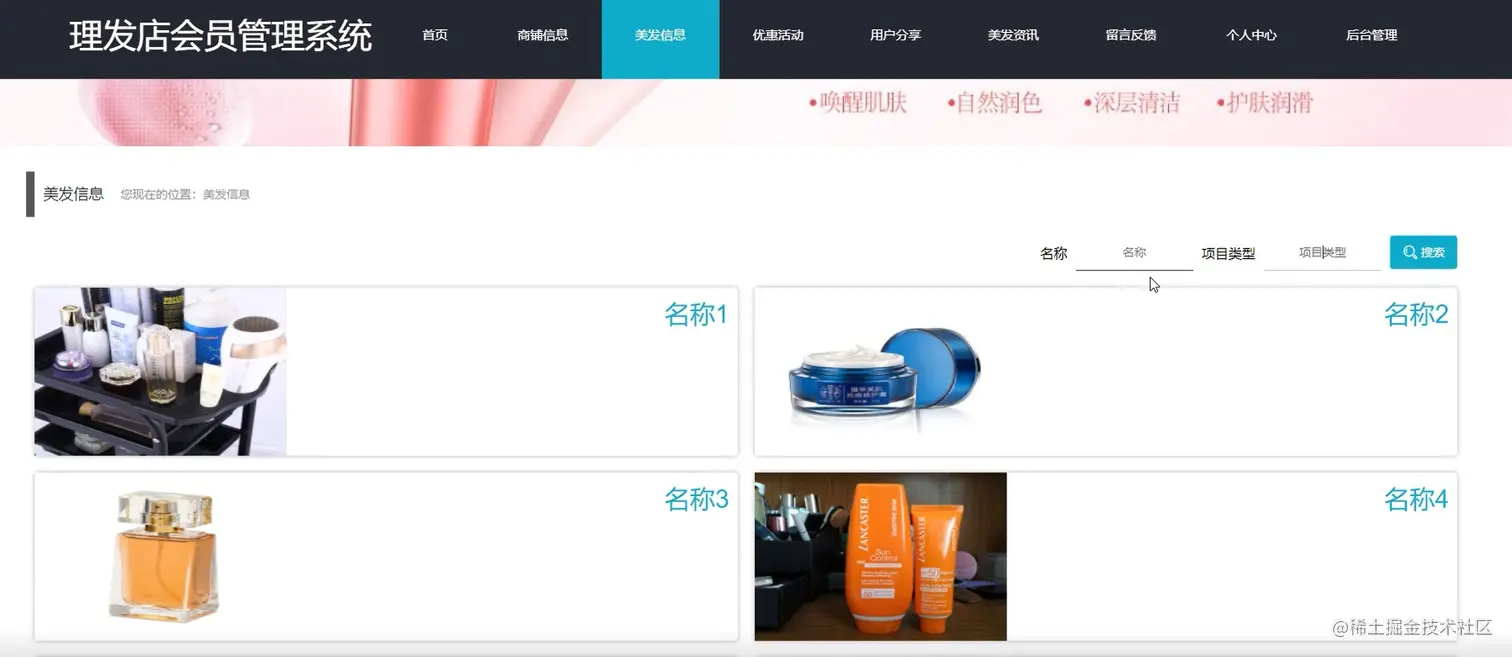Select the highlighted 美发信息 tab
This screenshot has height=657, width=1512.
click(x=660, y=34)
